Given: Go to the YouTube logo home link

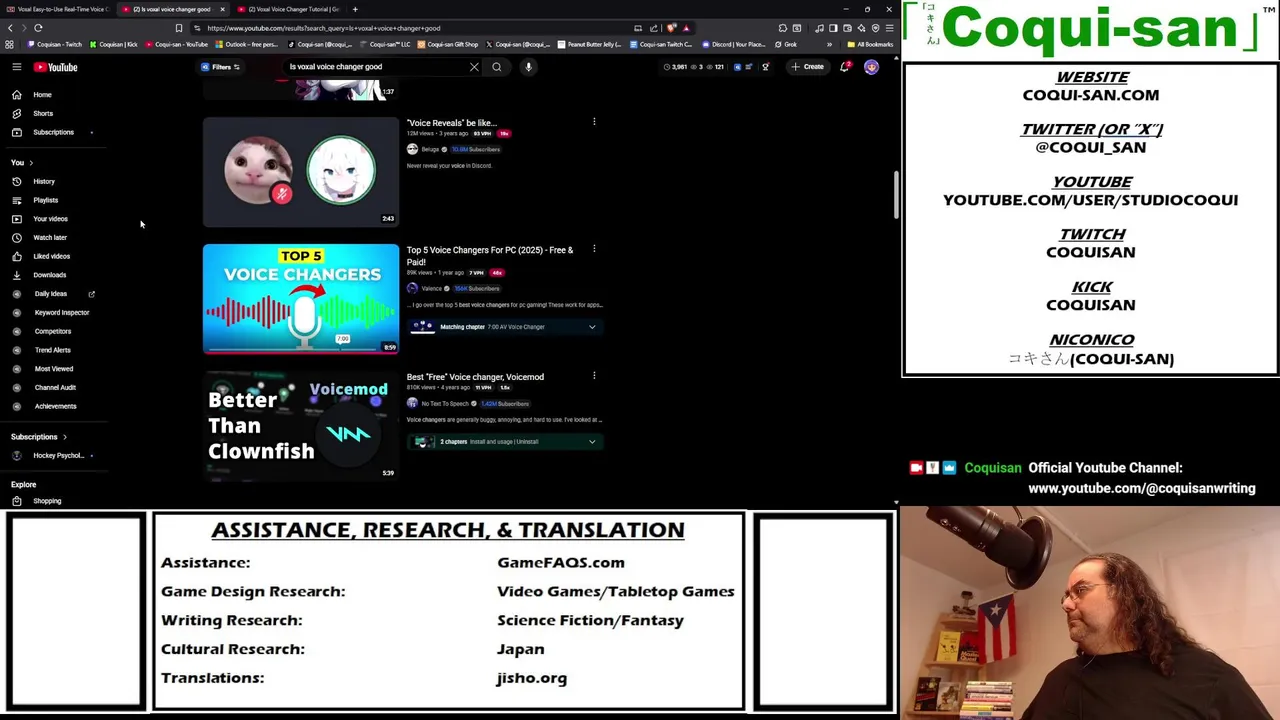Looking at the screenshot, I should point(55,67).
